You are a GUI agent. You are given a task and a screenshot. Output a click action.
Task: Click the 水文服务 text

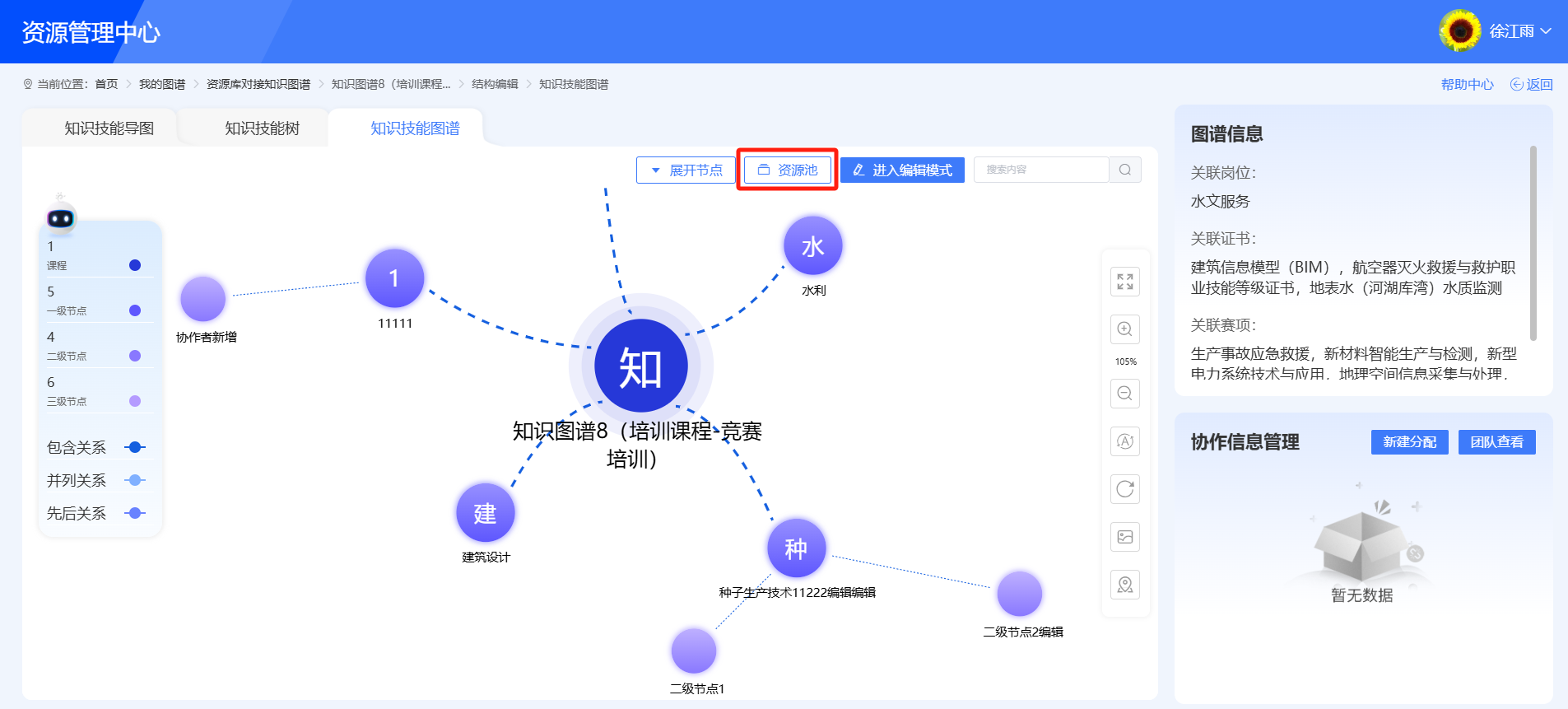pyautogui.click(x=1220, y=201)
